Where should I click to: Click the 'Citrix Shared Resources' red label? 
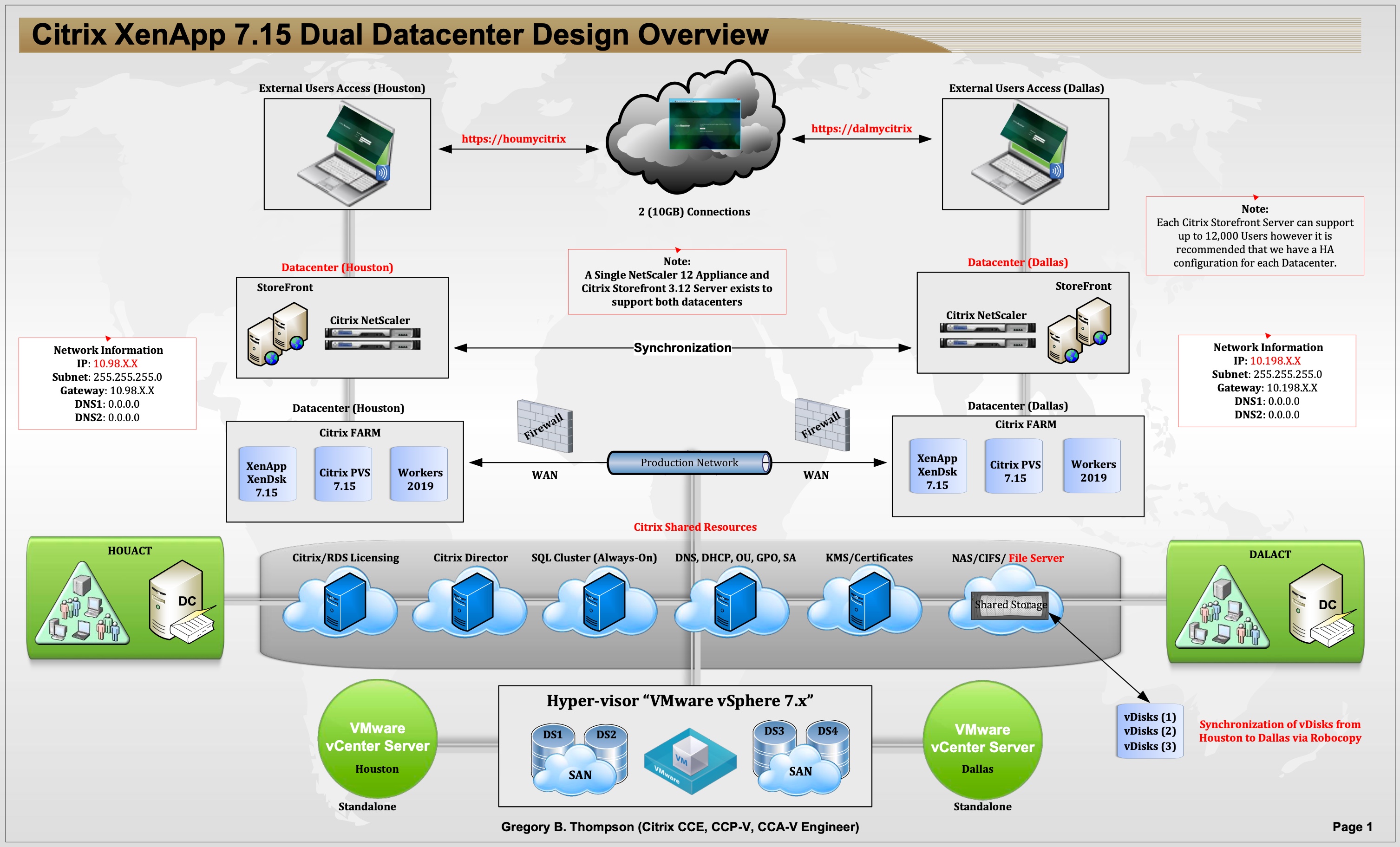tap(695, 527)
